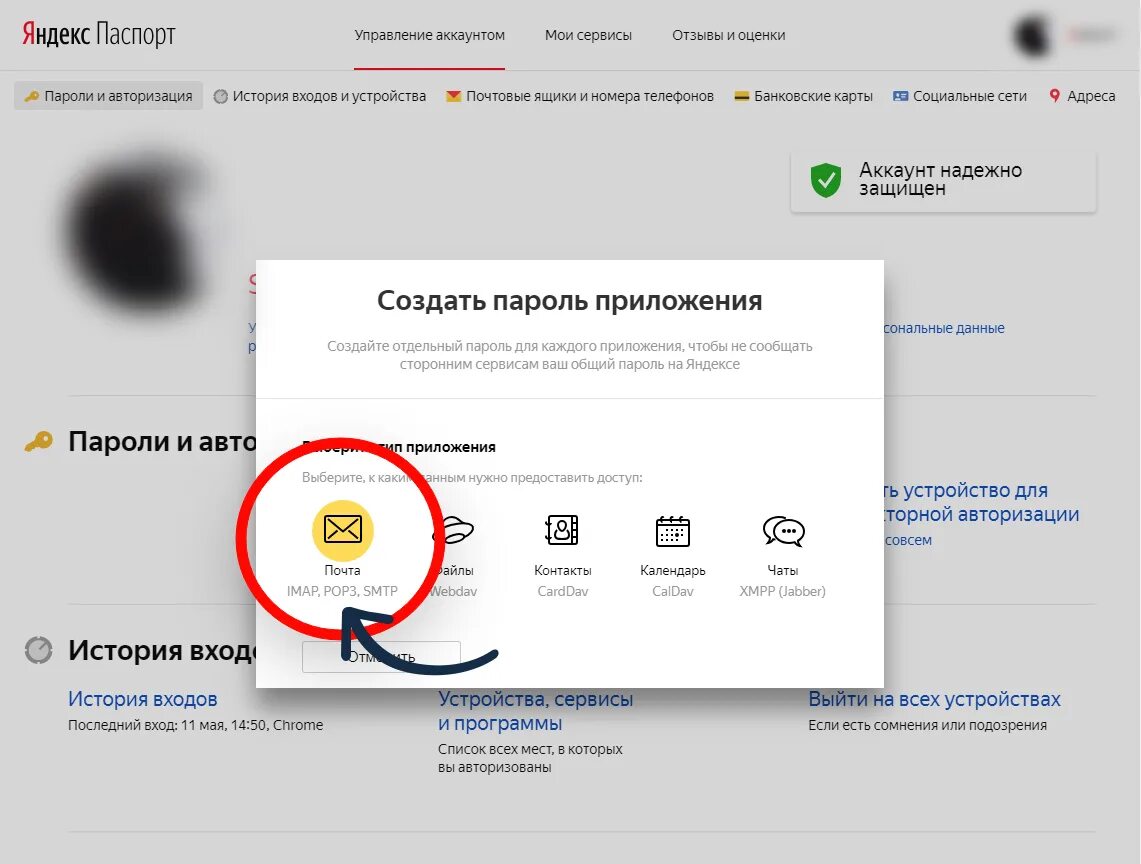
Task: Click Выйти на всех устройствах link
Action: click(x=934, y=699)
